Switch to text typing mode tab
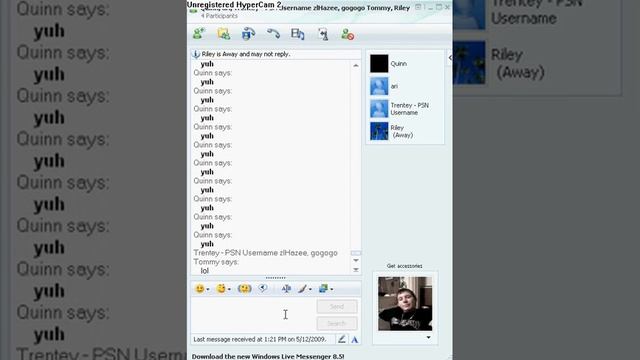640x360 pixels. pos(355,340)
